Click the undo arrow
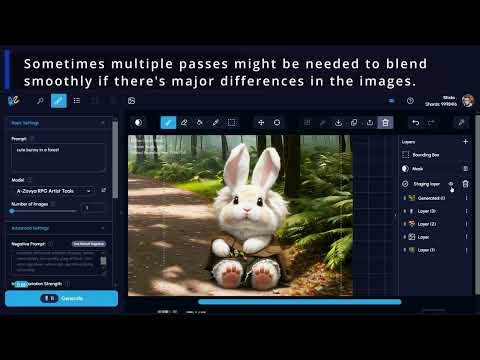Screen dimensions: 480x360 pos(416,123)
